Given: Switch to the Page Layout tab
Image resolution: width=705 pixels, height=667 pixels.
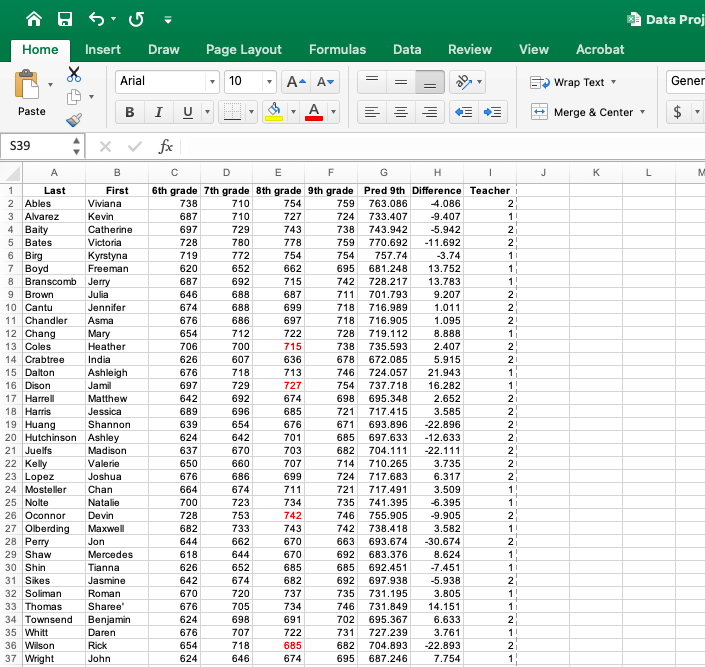Looking at the screenshot, I should 244,49.
